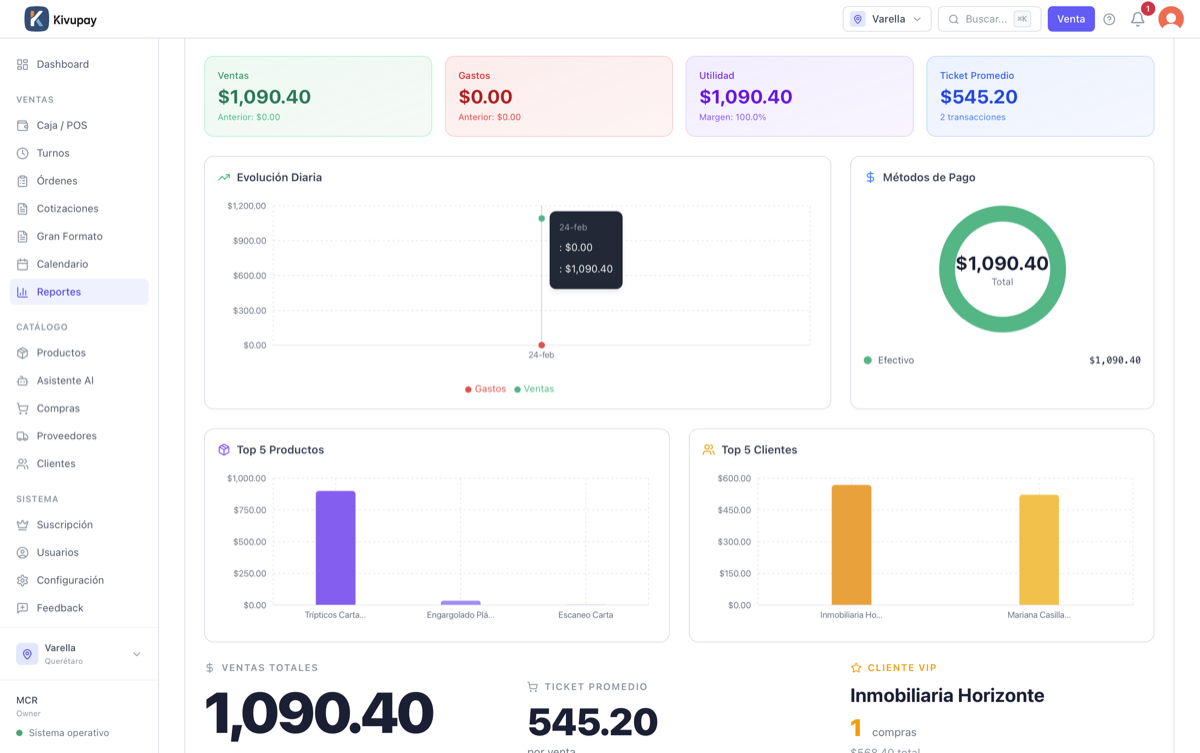Open the Varella location dropdown in header
The width and height of the screenshot is (1200, 753).
(887, 19)
